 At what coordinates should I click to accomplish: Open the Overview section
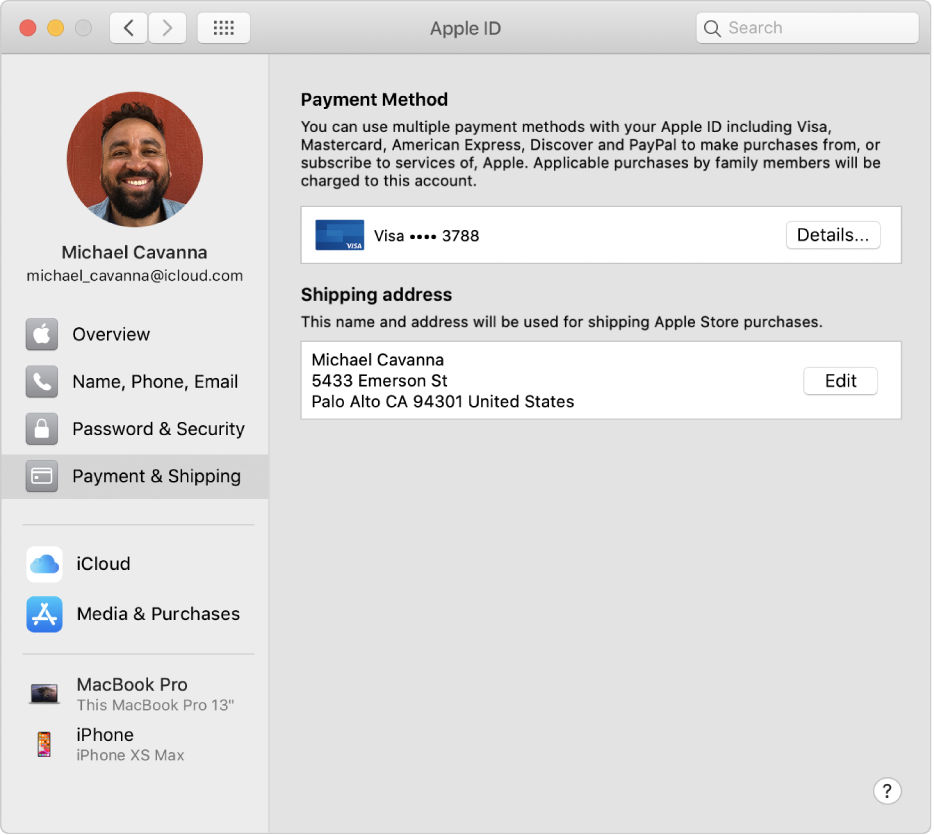(x=135, y=334)
